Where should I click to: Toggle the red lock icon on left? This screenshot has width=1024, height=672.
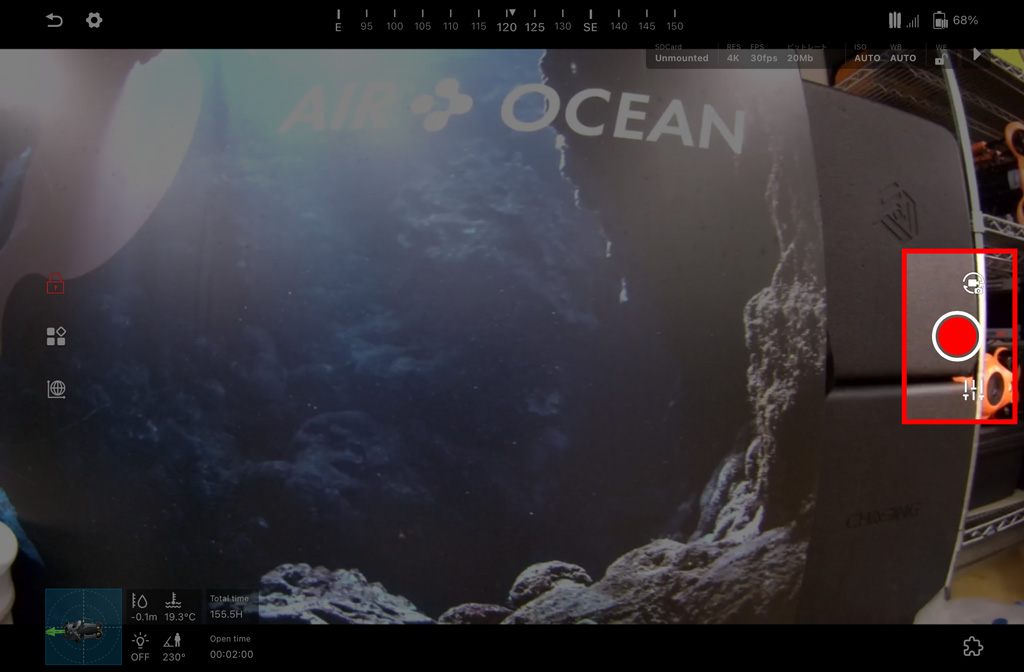(55, 284)
